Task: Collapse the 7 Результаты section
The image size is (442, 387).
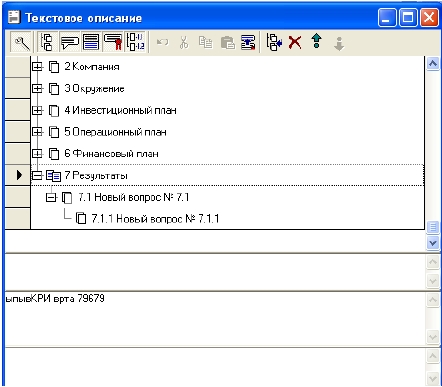Action: pos(37,175)
